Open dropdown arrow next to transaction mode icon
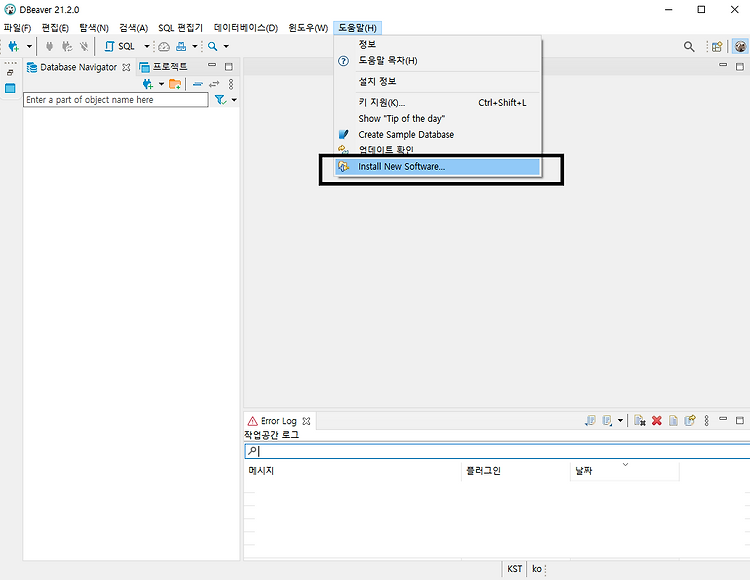This screenshot has width=750, height=580. click(195, 46)
